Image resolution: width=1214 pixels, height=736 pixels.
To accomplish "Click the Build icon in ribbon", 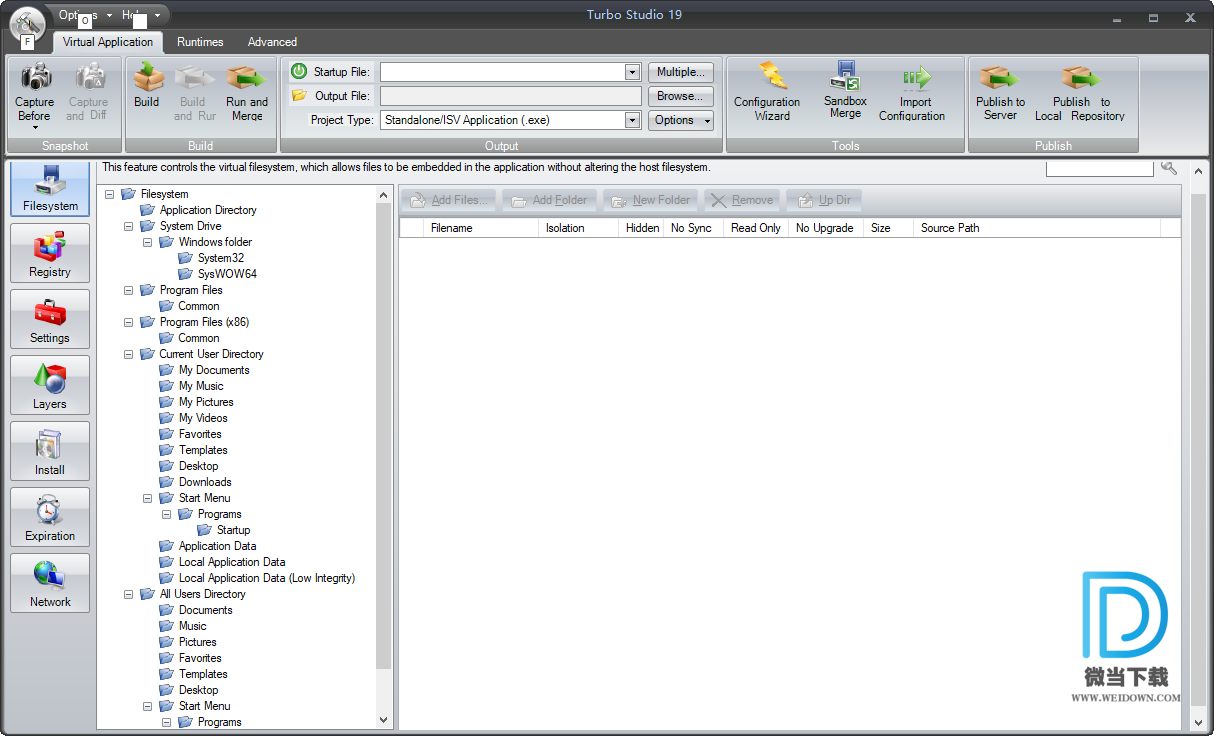I will [x=147, y=78].
